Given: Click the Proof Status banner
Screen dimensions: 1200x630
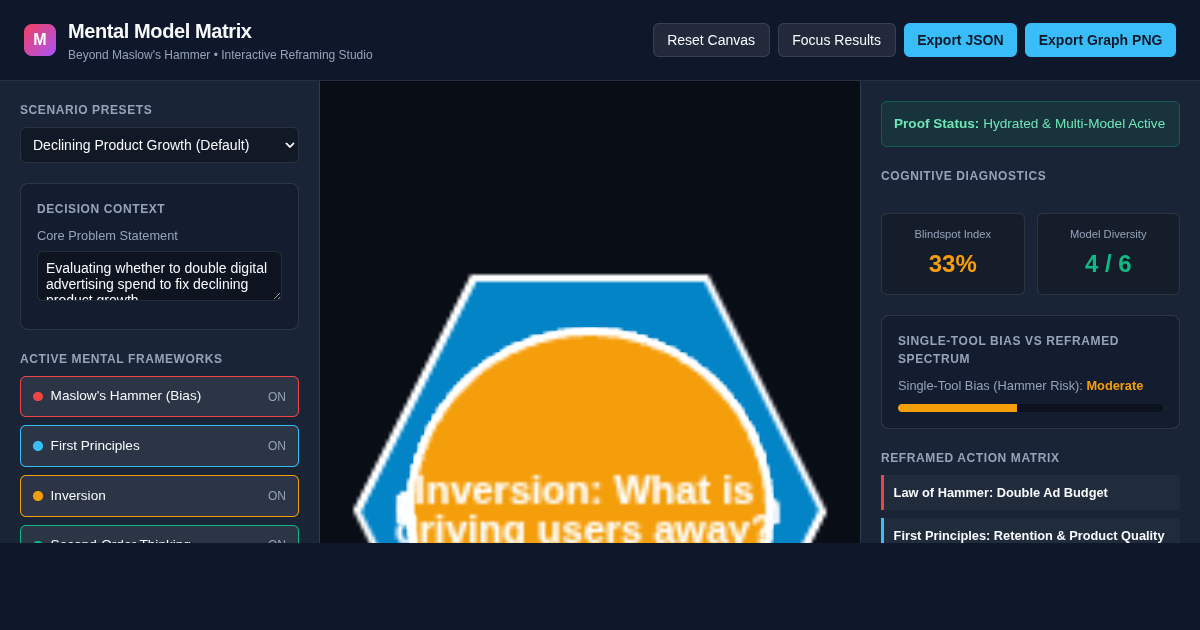Looking at the screenshot, I should click(1030, 124).
